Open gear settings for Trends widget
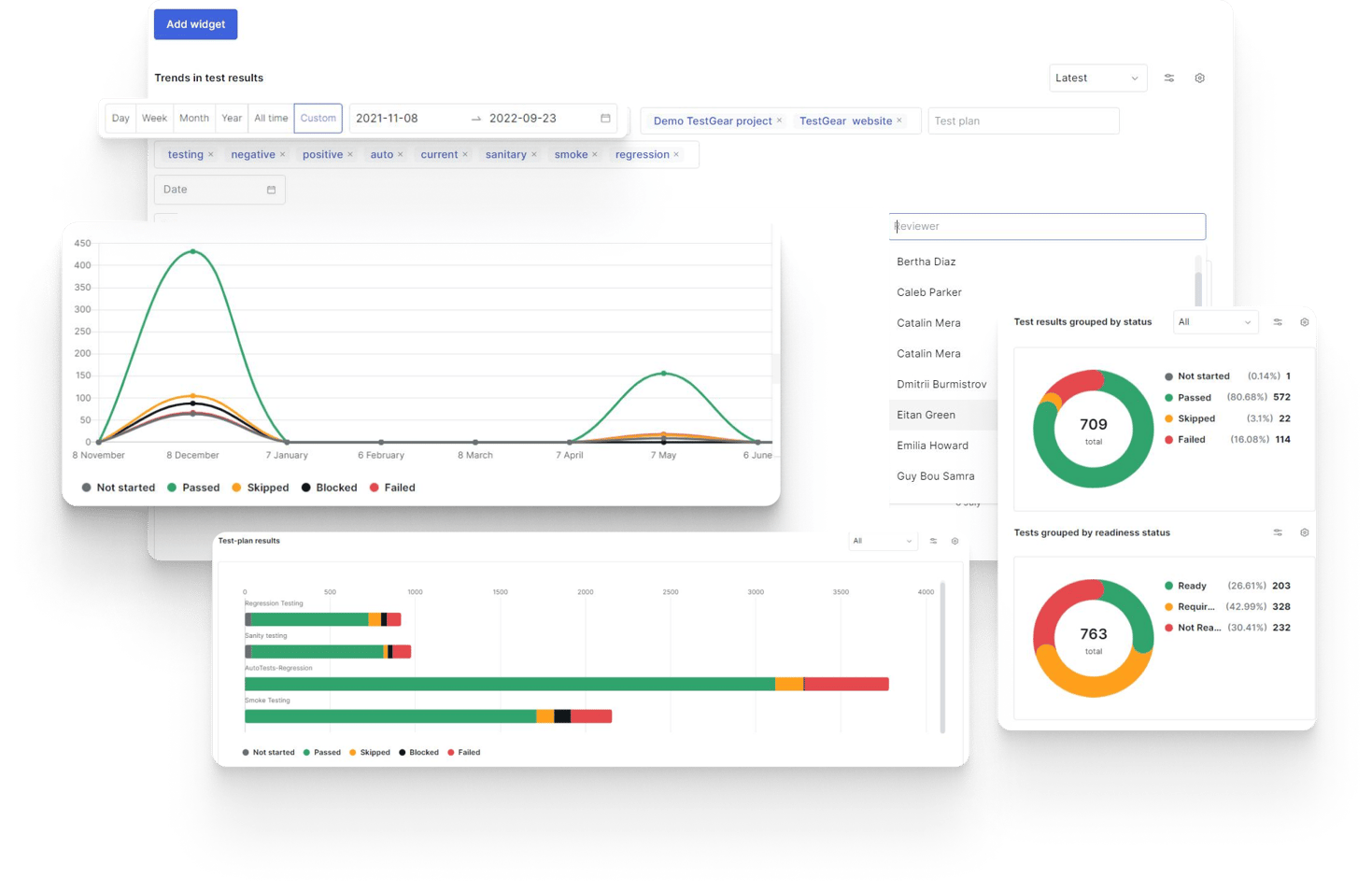This screenshot has width=1372, height=892. coord(1199,78)
